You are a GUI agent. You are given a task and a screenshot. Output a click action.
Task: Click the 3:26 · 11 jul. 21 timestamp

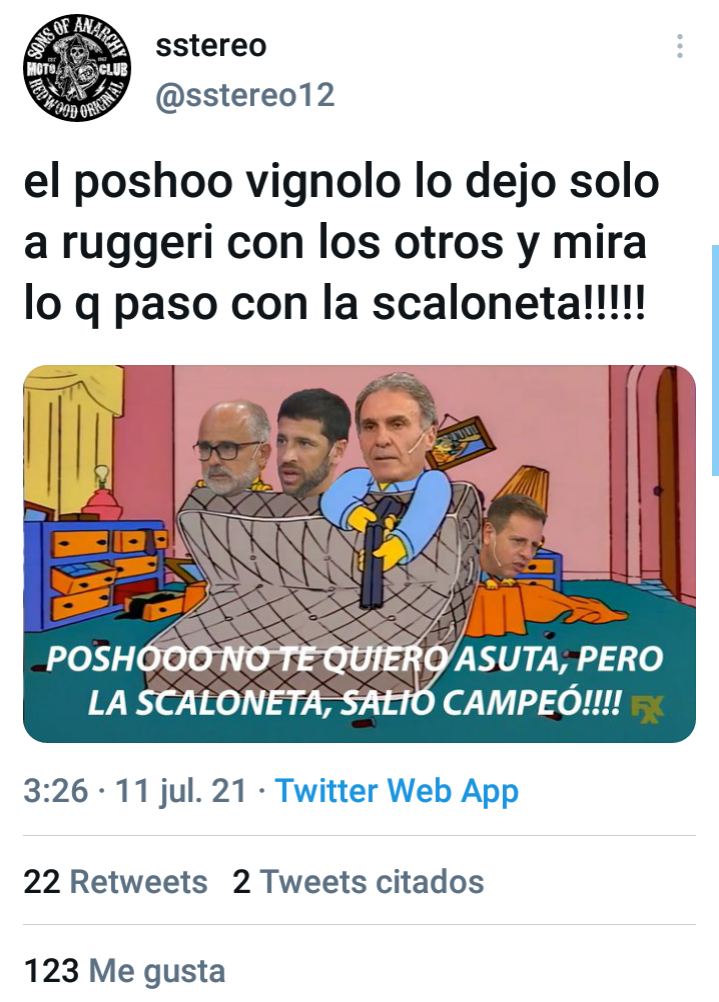[135, 790]
